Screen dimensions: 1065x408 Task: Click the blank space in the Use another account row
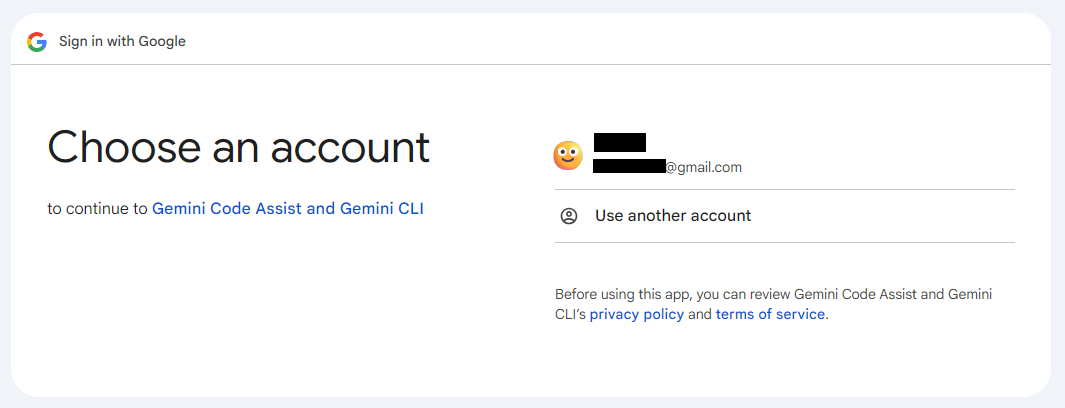[883, 216]
